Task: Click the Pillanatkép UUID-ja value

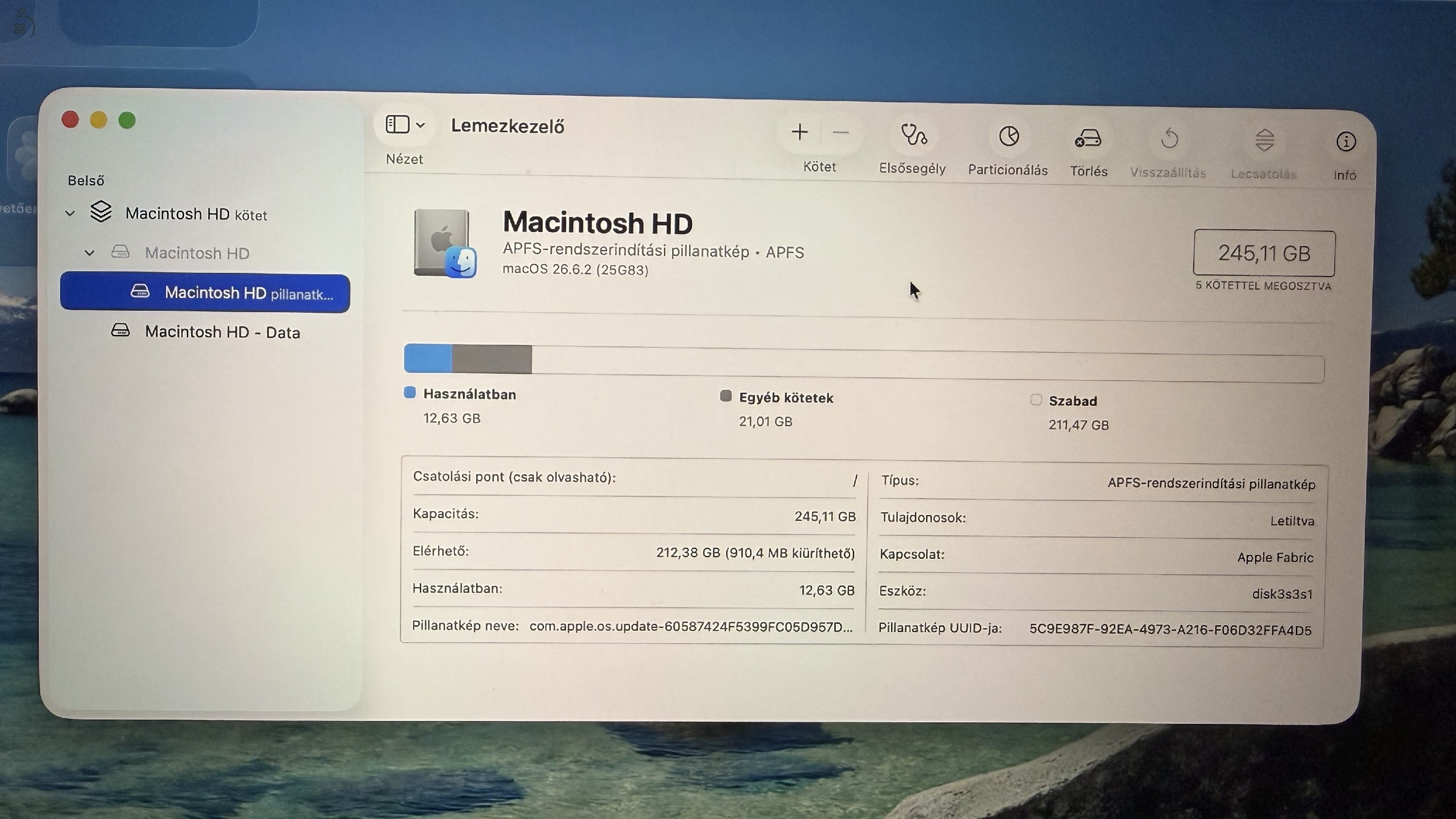Action: (1170, 630)
